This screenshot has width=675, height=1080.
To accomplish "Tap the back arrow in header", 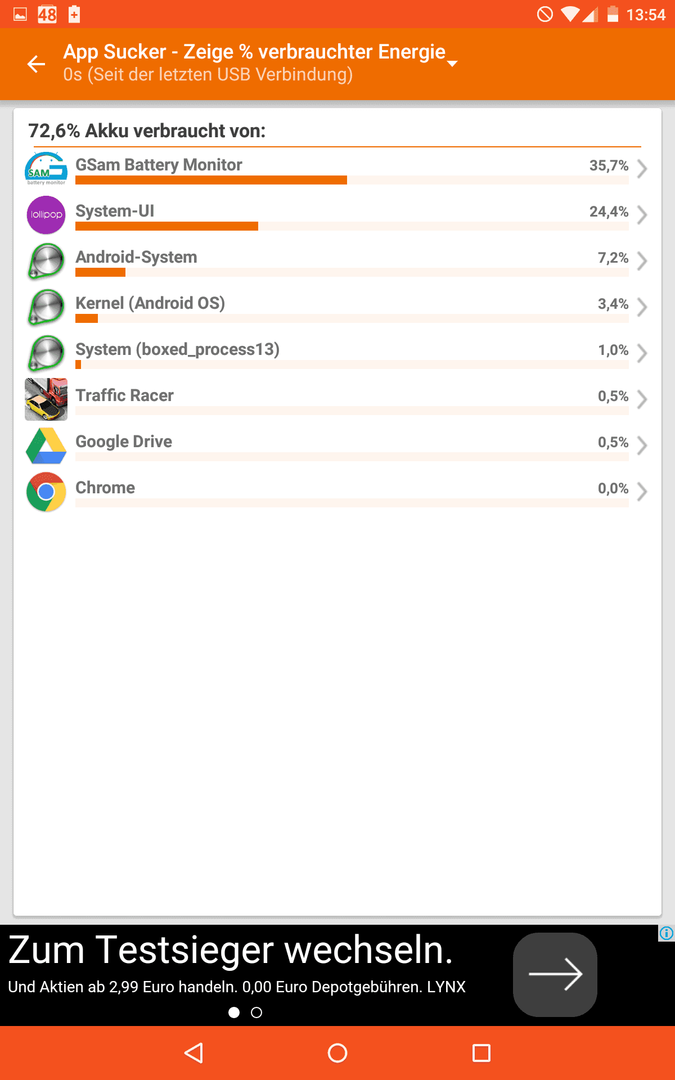I will tap(36, 64).
